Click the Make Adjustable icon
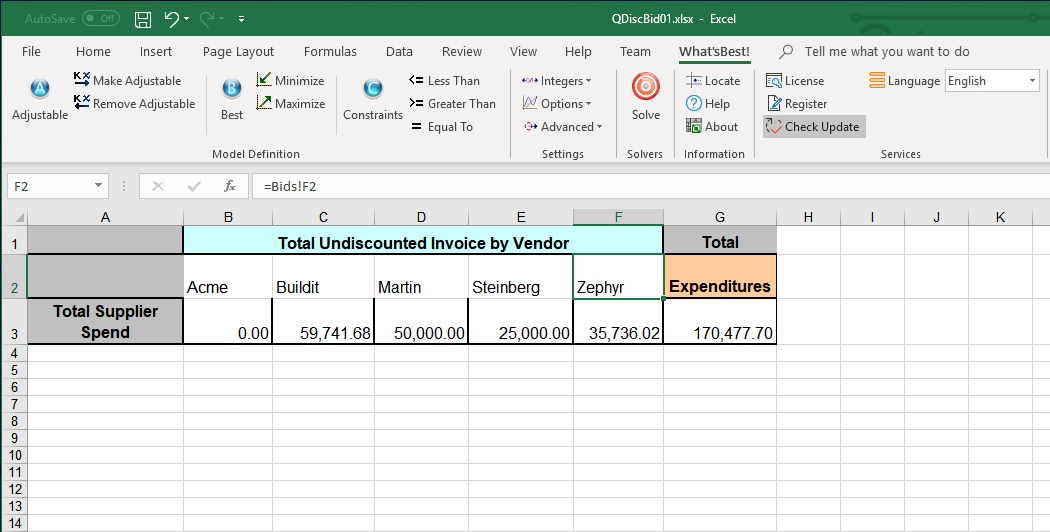The width and height of the screenshot is (1050, 532). (82, 80)
